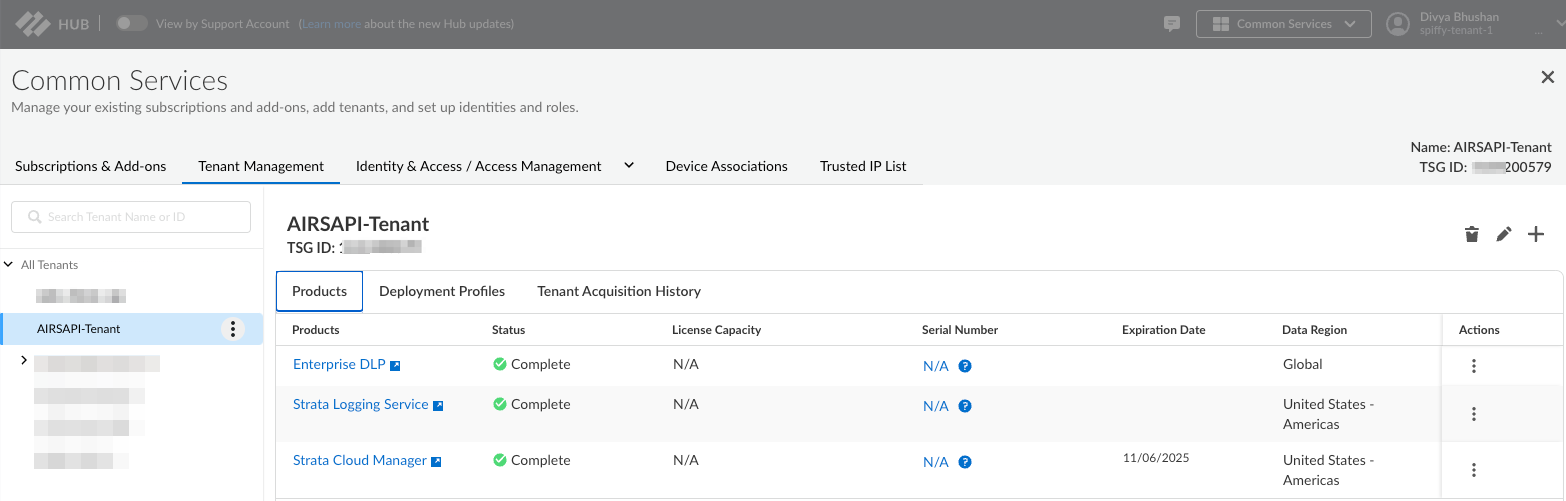The height and width of the screenshot is (501, 1566).
Task: Expand the blurred tenant group arrow
Action: coord(24,360)
